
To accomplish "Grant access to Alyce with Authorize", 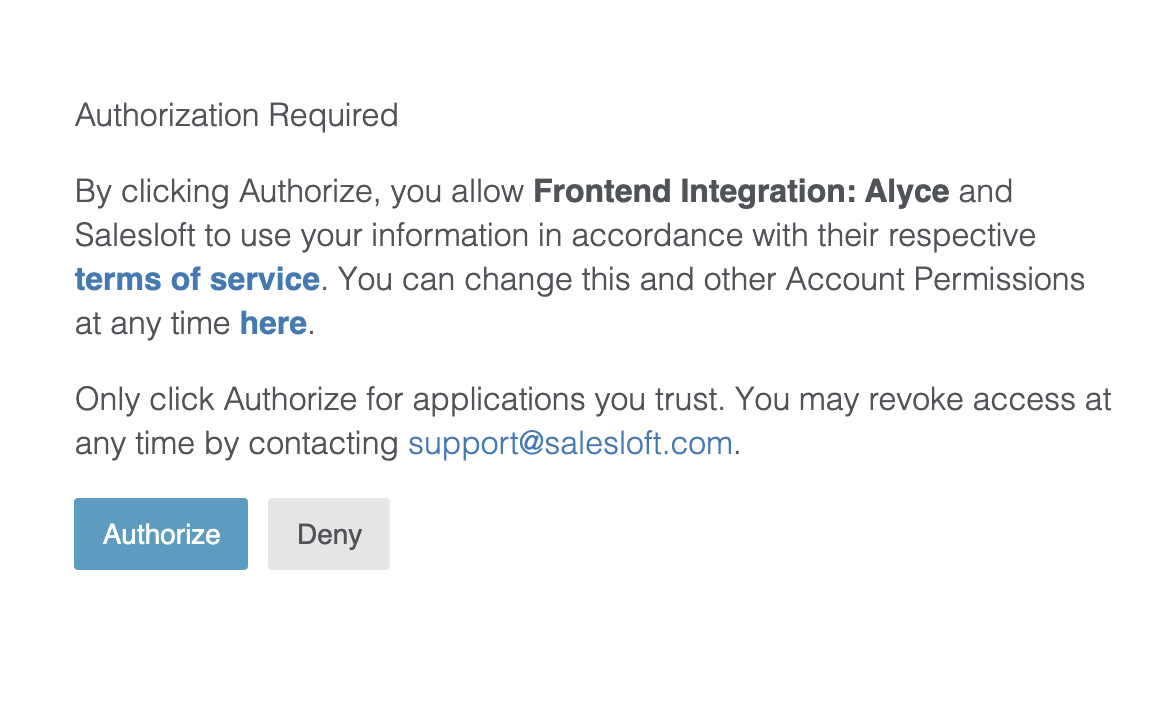I will click(161, 534).
